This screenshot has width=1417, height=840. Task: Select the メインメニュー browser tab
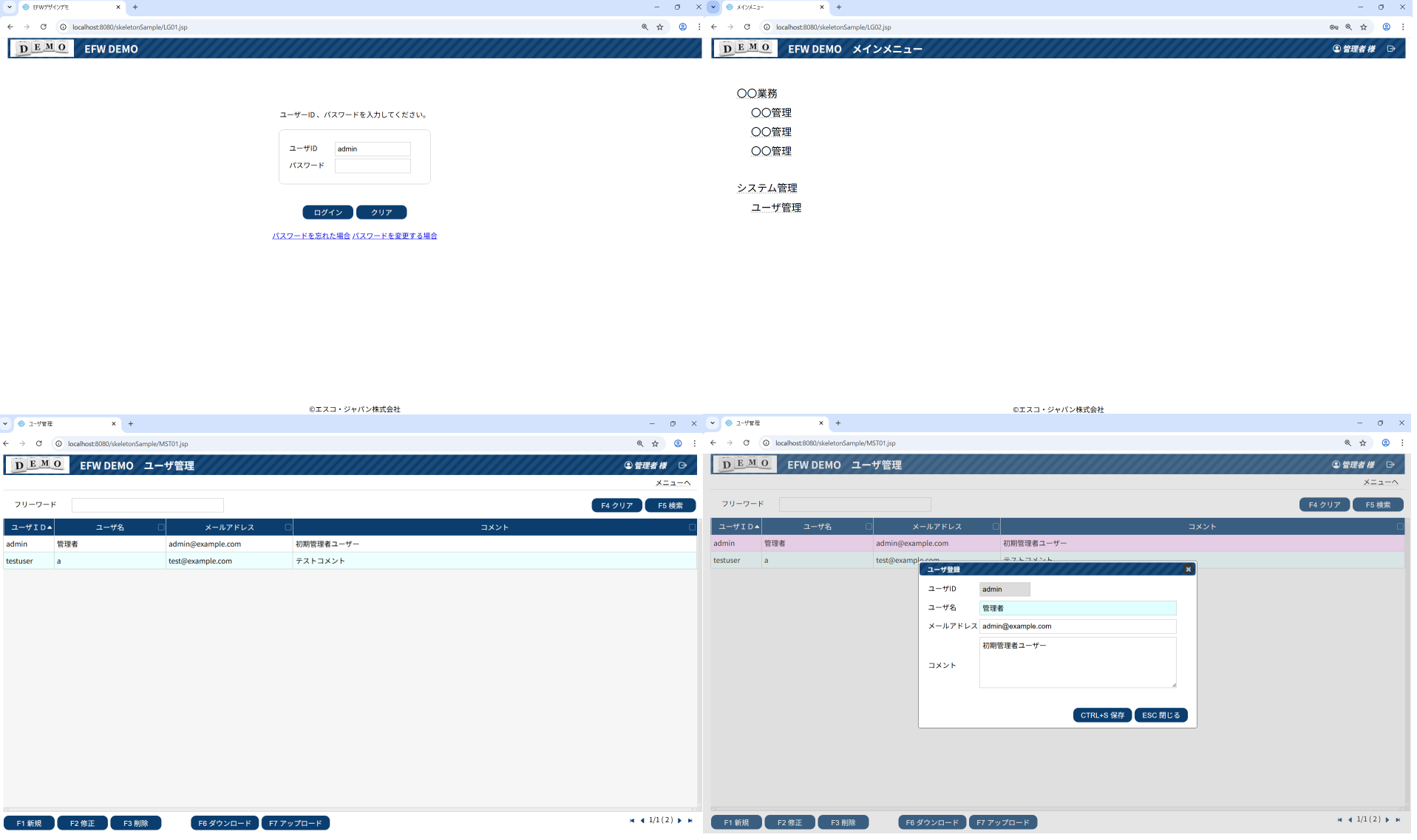pos(775,7)
